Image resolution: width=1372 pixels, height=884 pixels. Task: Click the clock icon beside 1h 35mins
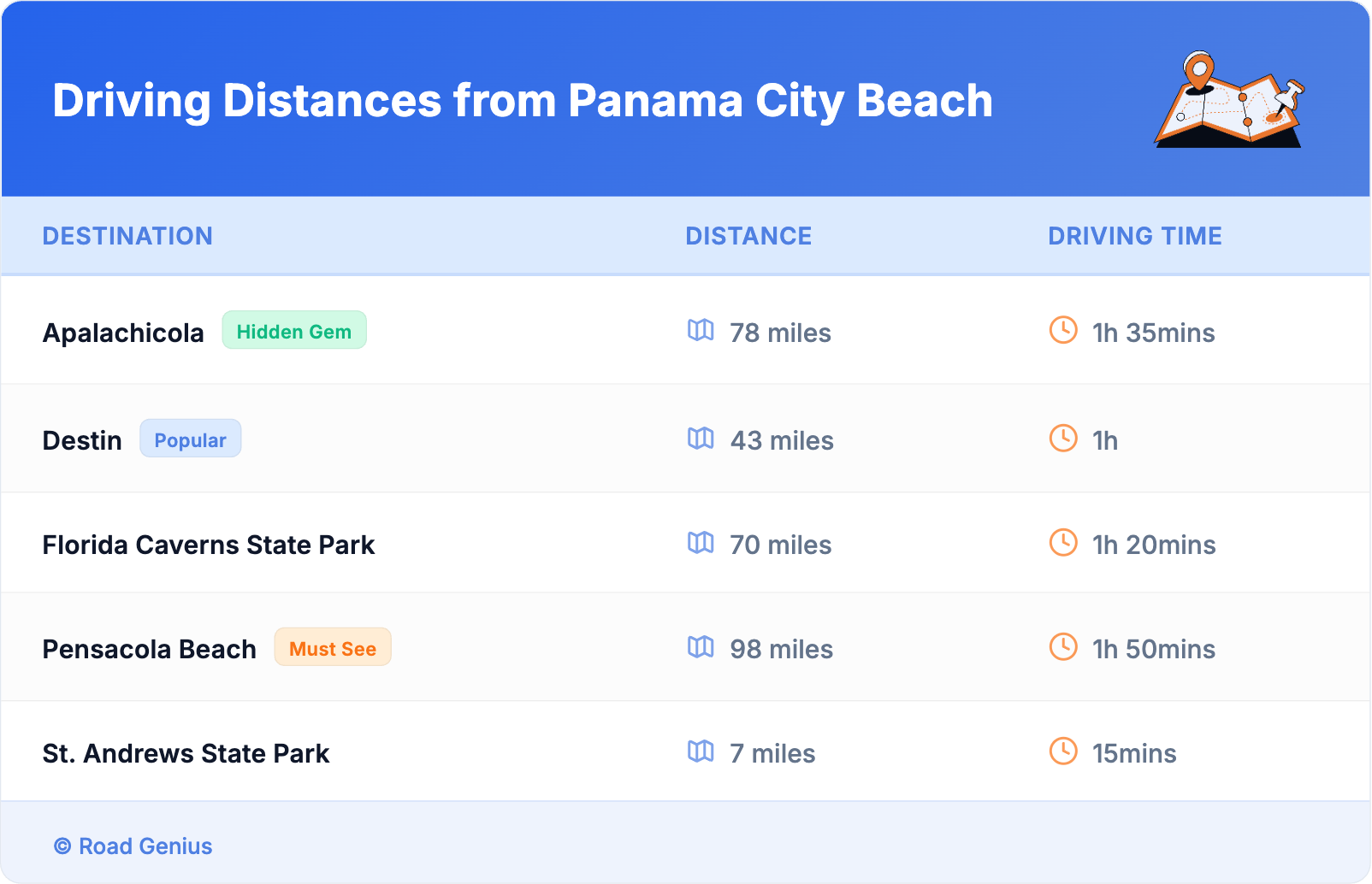[1063, 330]
